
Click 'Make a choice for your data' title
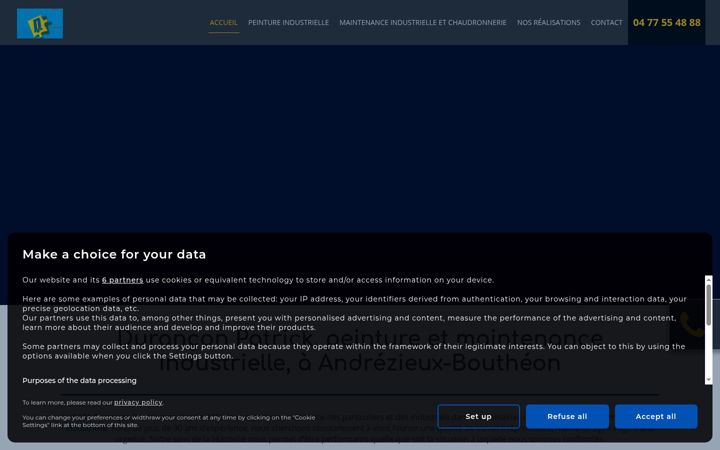pos(114,254)
